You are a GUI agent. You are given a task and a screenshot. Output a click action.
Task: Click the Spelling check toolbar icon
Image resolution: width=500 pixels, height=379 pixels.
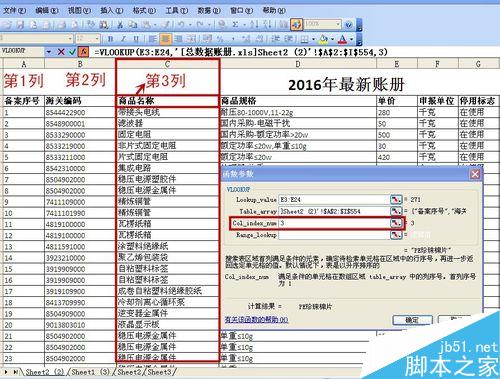(90, 25)
